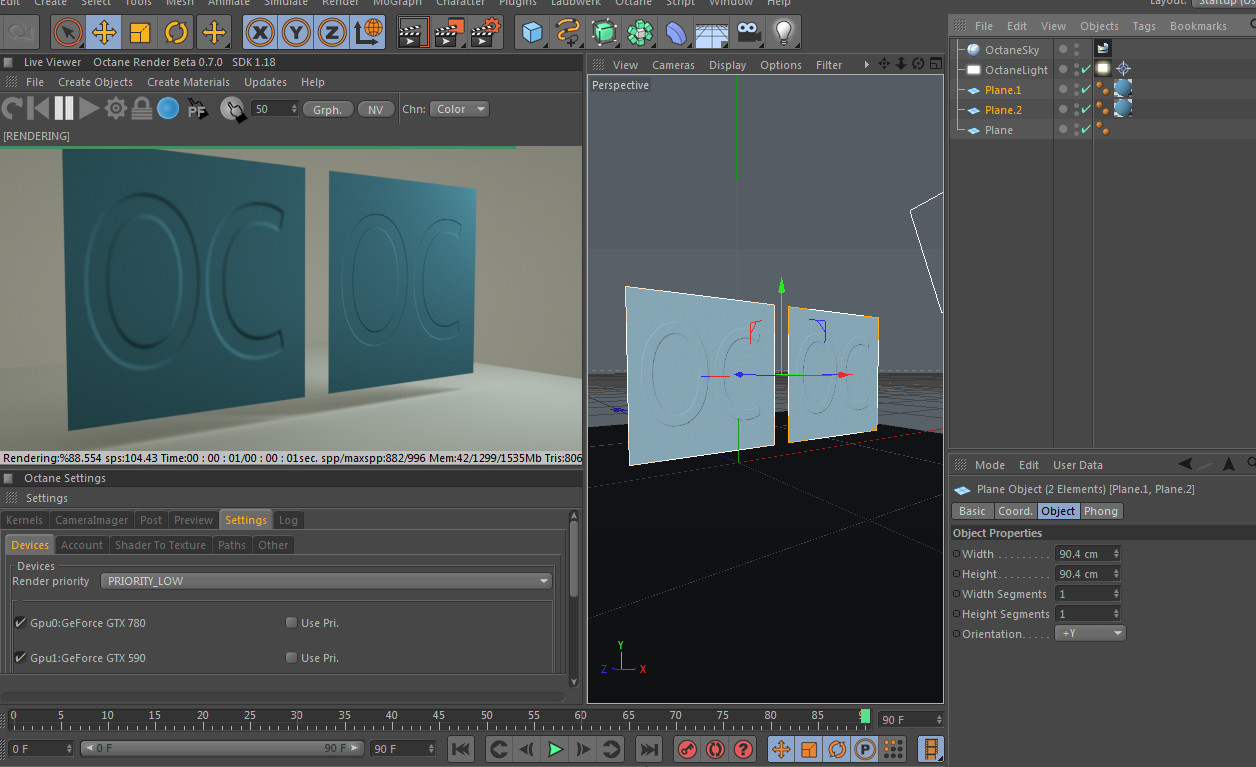Click the blue clay mode sphere
The image size is (1256, 767).
pyautogui.click(x=168, y=108)
